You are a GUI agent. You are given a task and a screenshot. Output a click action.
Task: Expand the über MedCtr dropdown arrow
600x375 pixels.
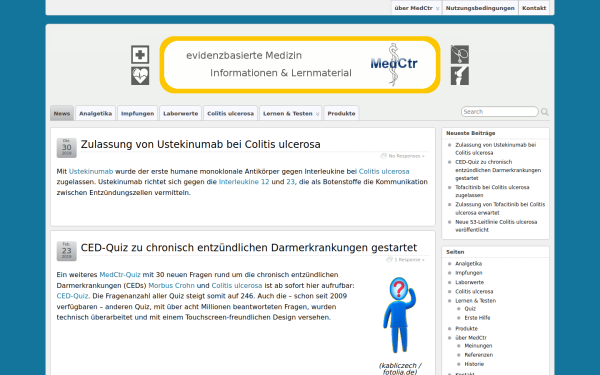click(x=437, y=8)
